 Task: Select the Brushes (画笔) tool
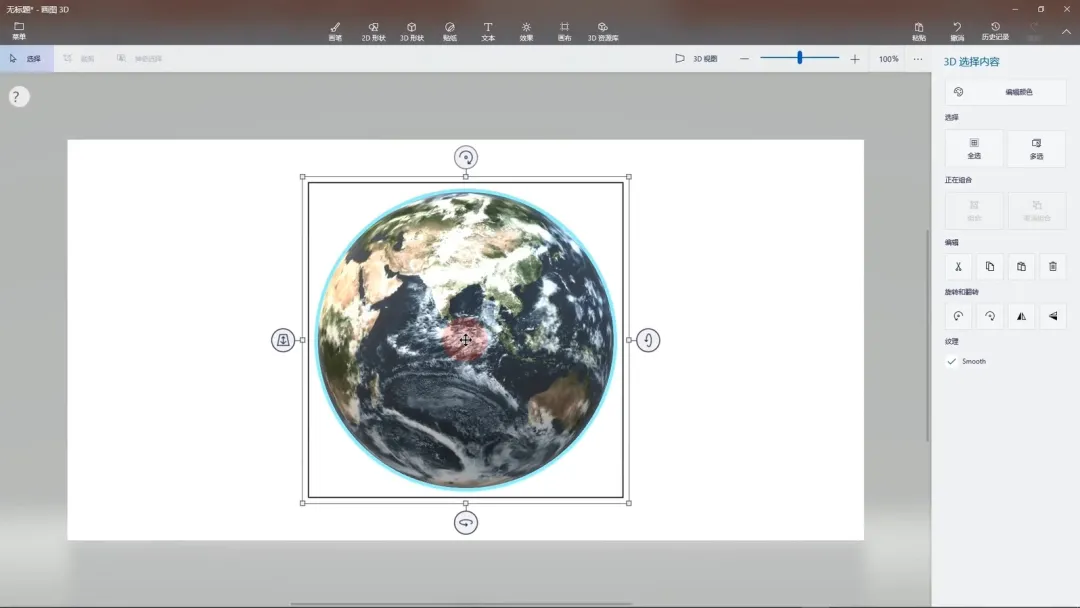coord(335,31)
